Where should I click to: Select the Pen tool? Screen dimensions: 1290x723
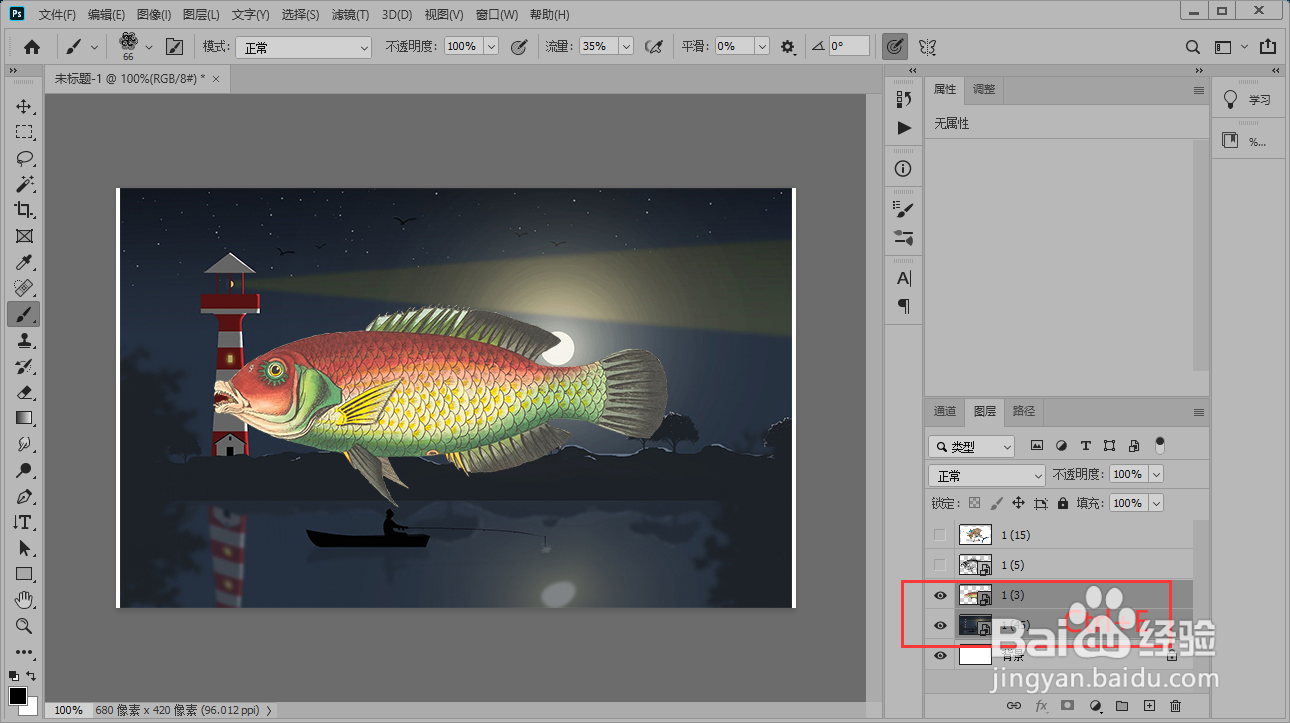pos(24,496)
